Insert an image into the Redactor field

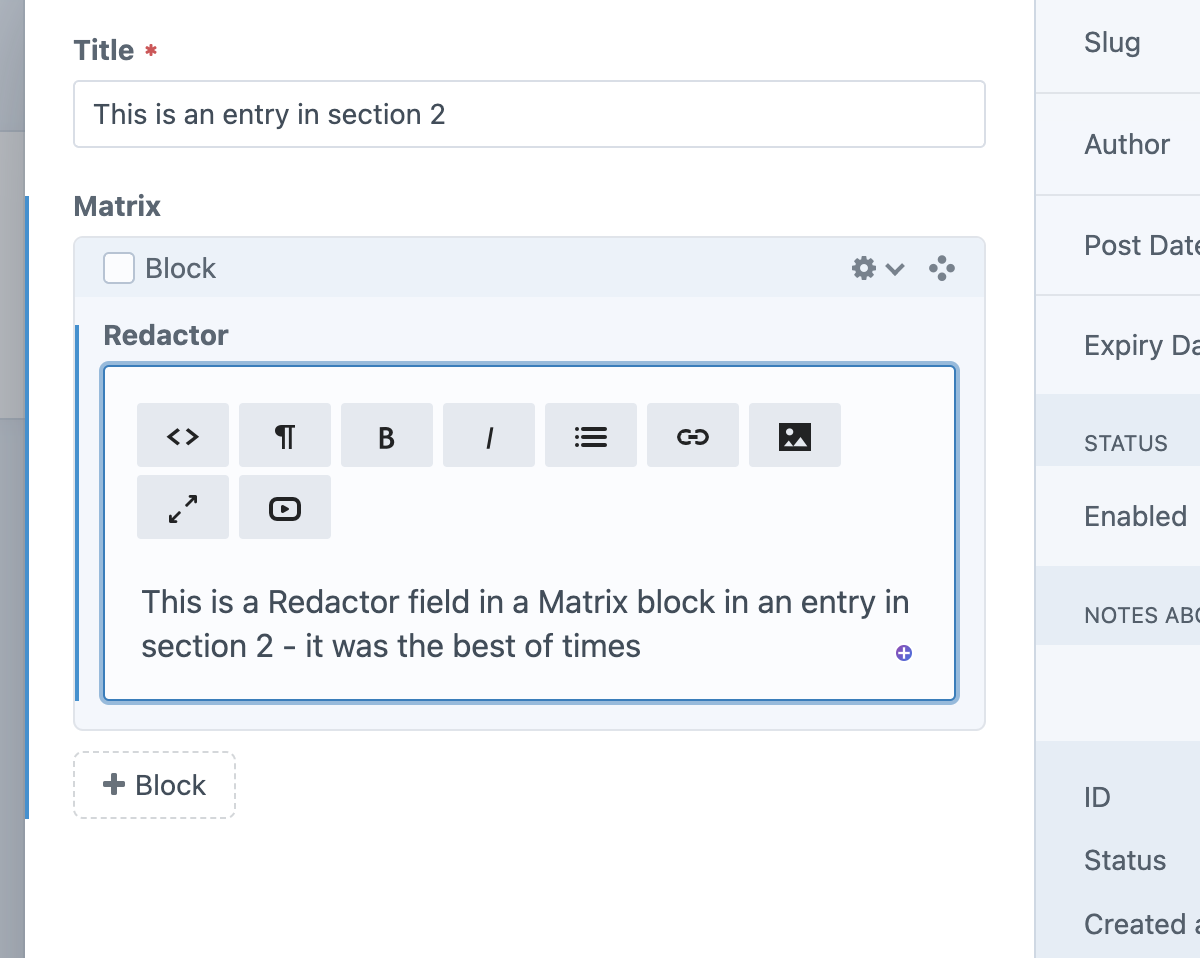point(795,434)
